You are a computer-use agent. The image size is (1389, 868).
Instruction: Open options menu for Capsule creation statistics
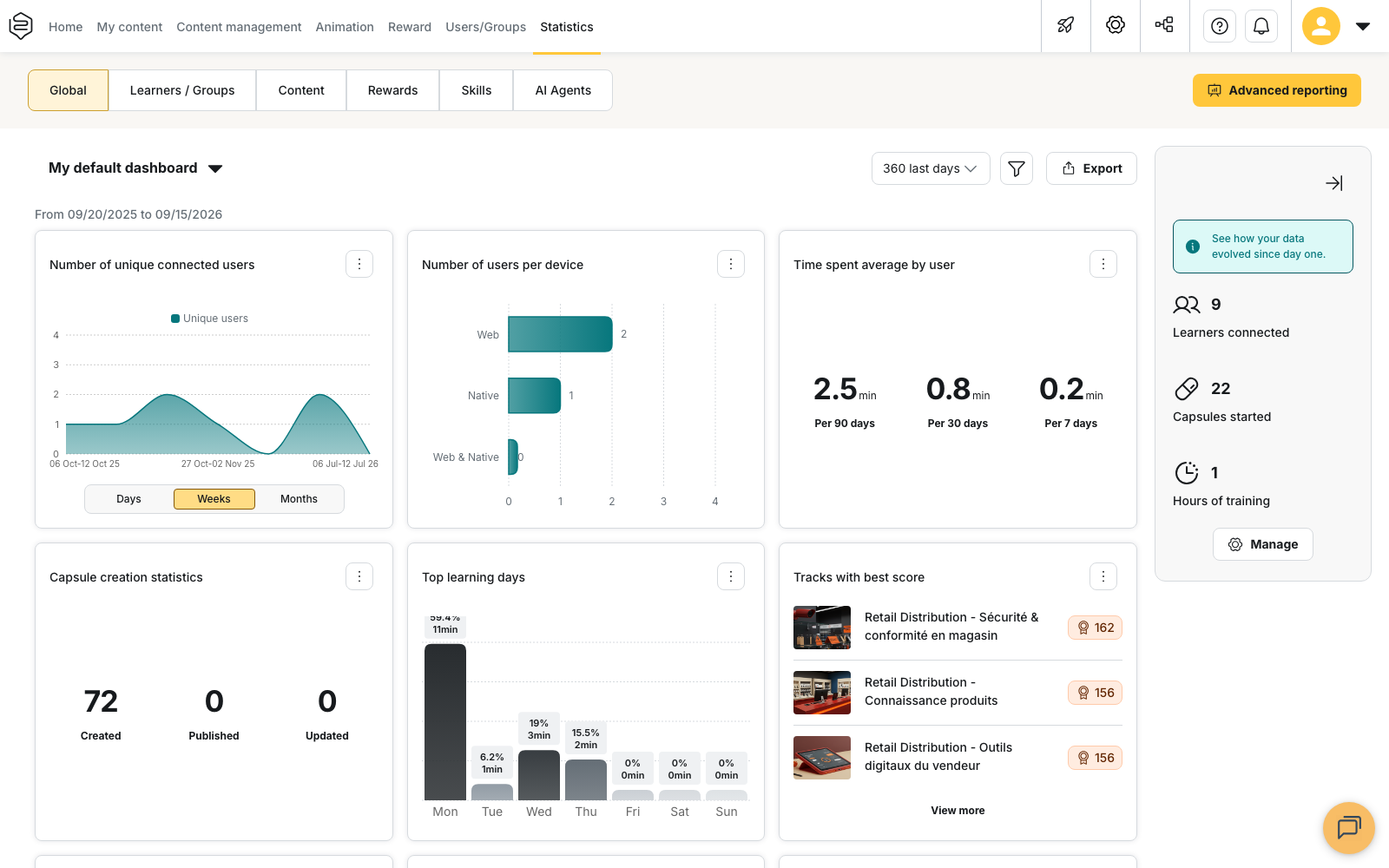359,576
